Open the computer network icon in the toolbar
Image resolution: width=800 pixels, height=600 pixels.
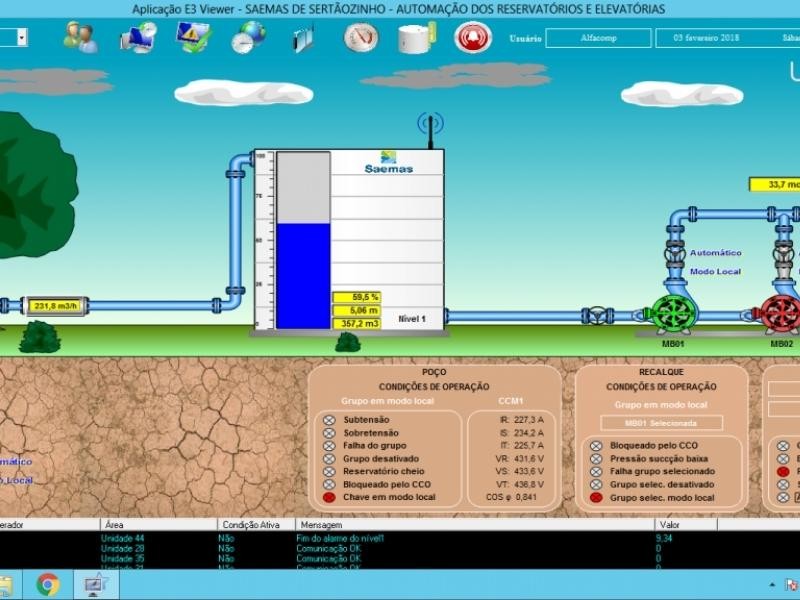click(137, 38)
